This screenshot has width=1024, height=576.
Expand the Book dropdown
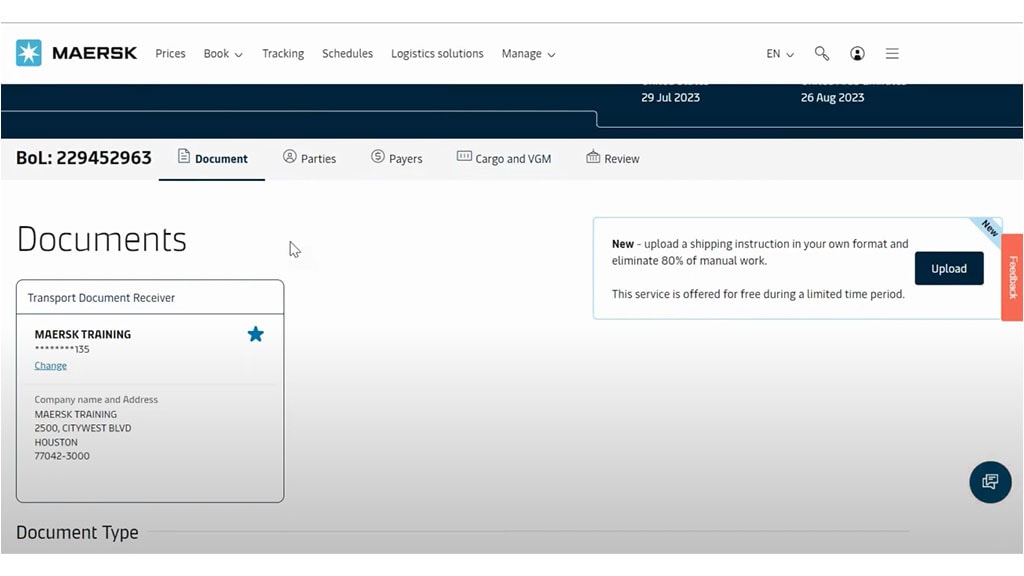(222, 53)
